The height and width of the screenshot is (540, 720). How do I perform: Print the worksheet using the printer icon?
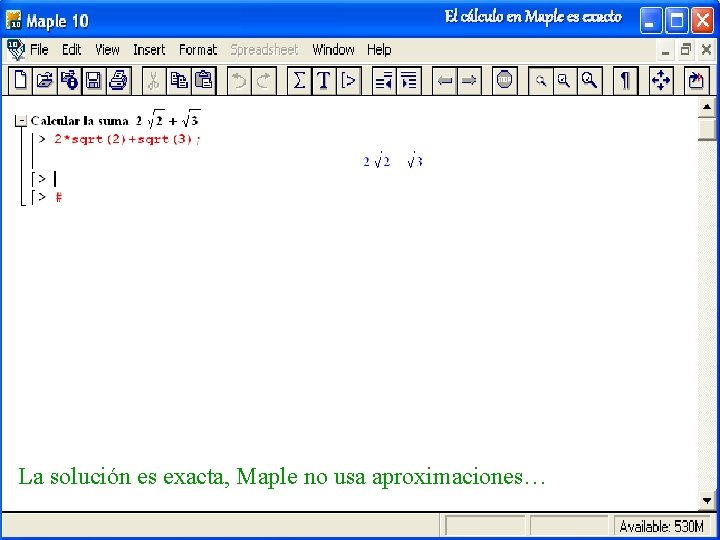click(x=118, y=81)
